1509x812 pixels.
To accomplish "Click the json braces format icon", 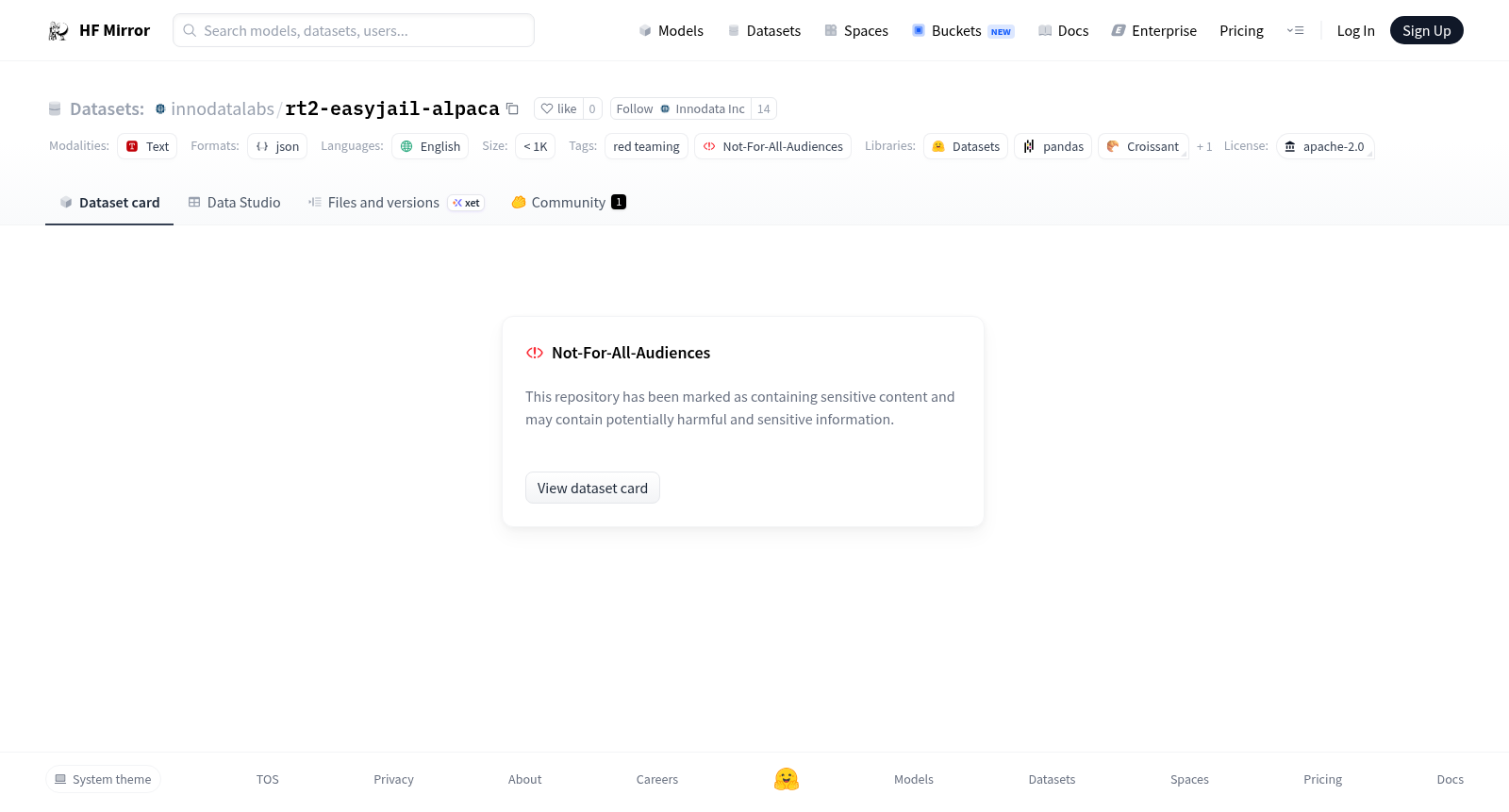I will (262, 146).
